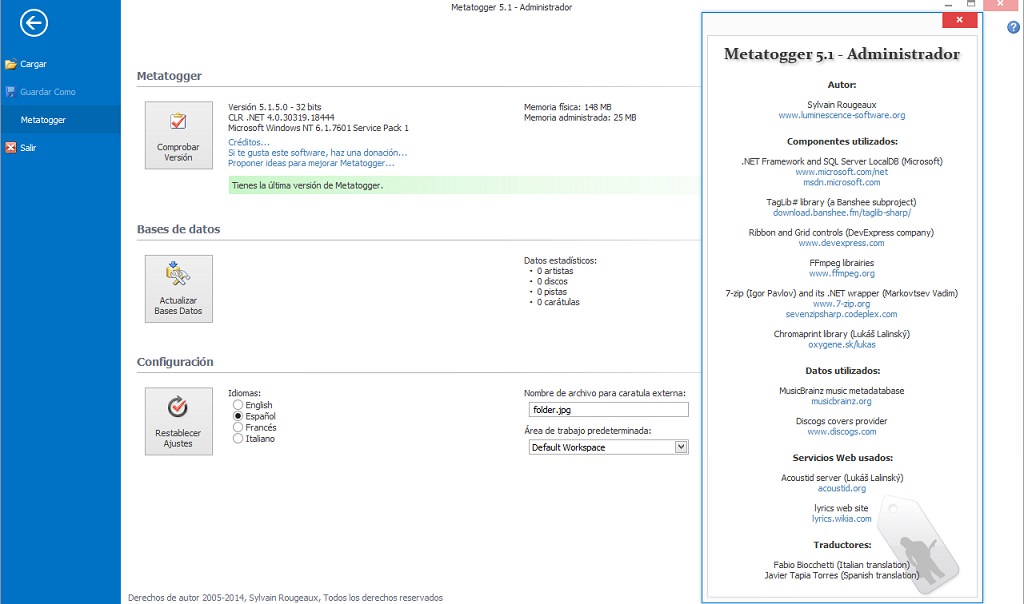Open the Metatogger menu item in sidebar
1024x604 pixels.
60,119
